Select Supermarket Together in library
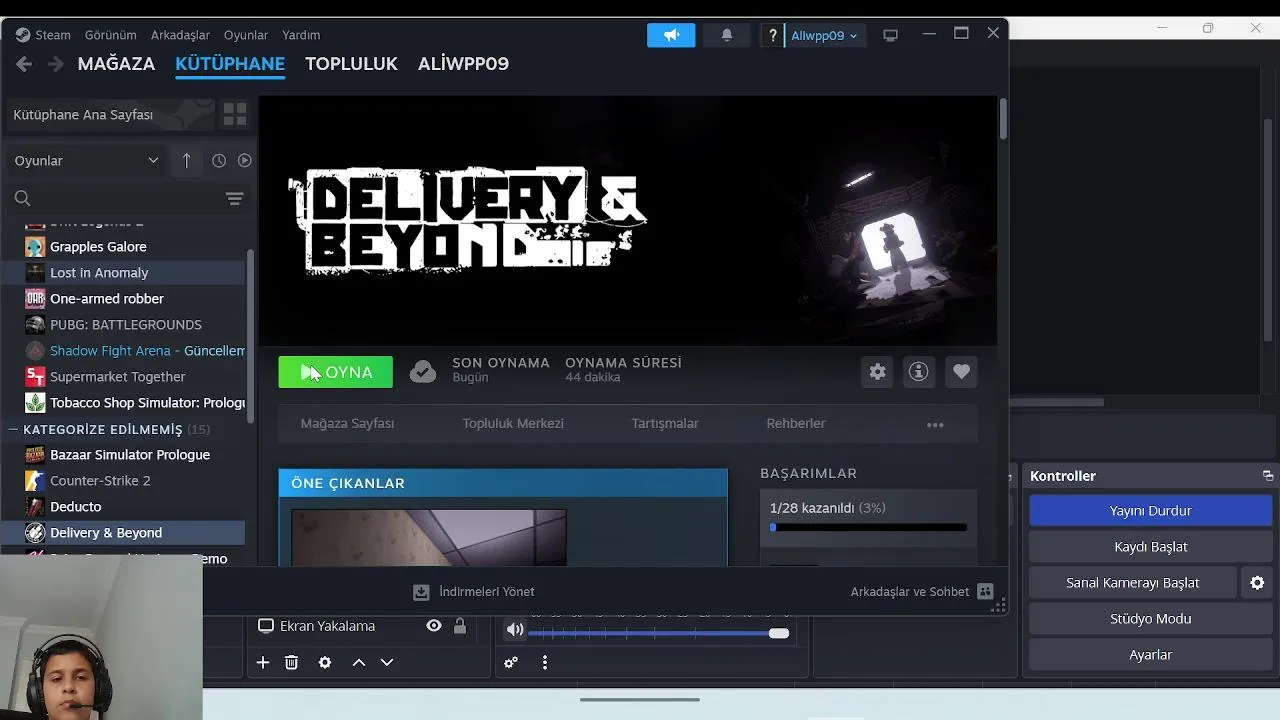 (118, 377)
